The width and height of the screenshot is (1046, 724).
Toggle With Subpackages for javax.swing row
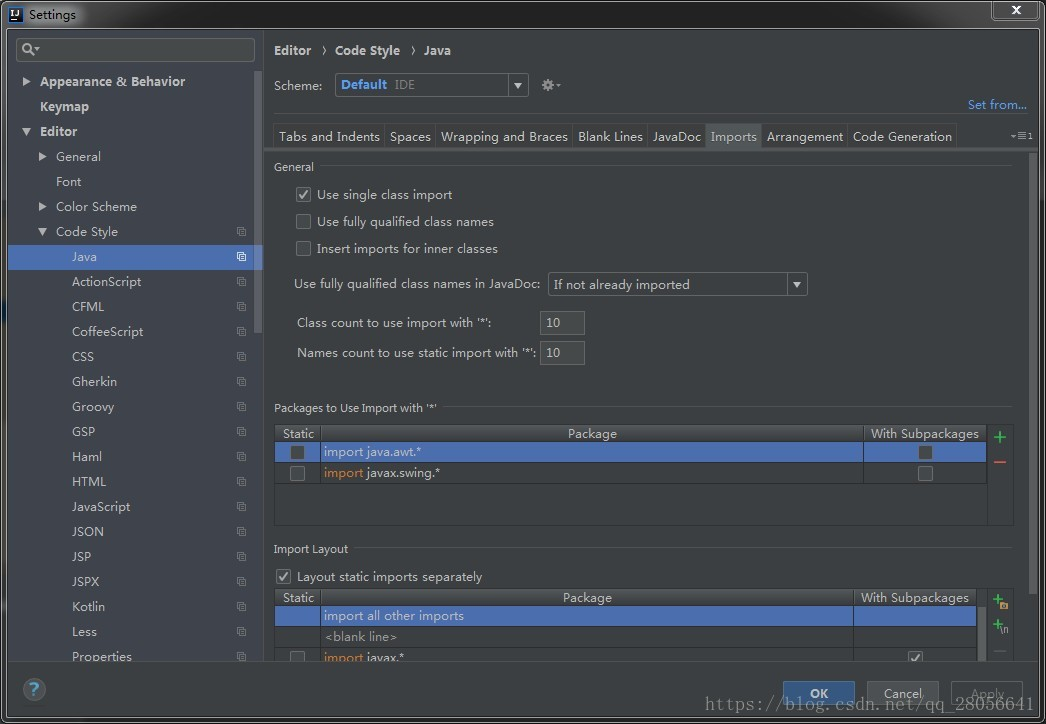pos(925,473)
